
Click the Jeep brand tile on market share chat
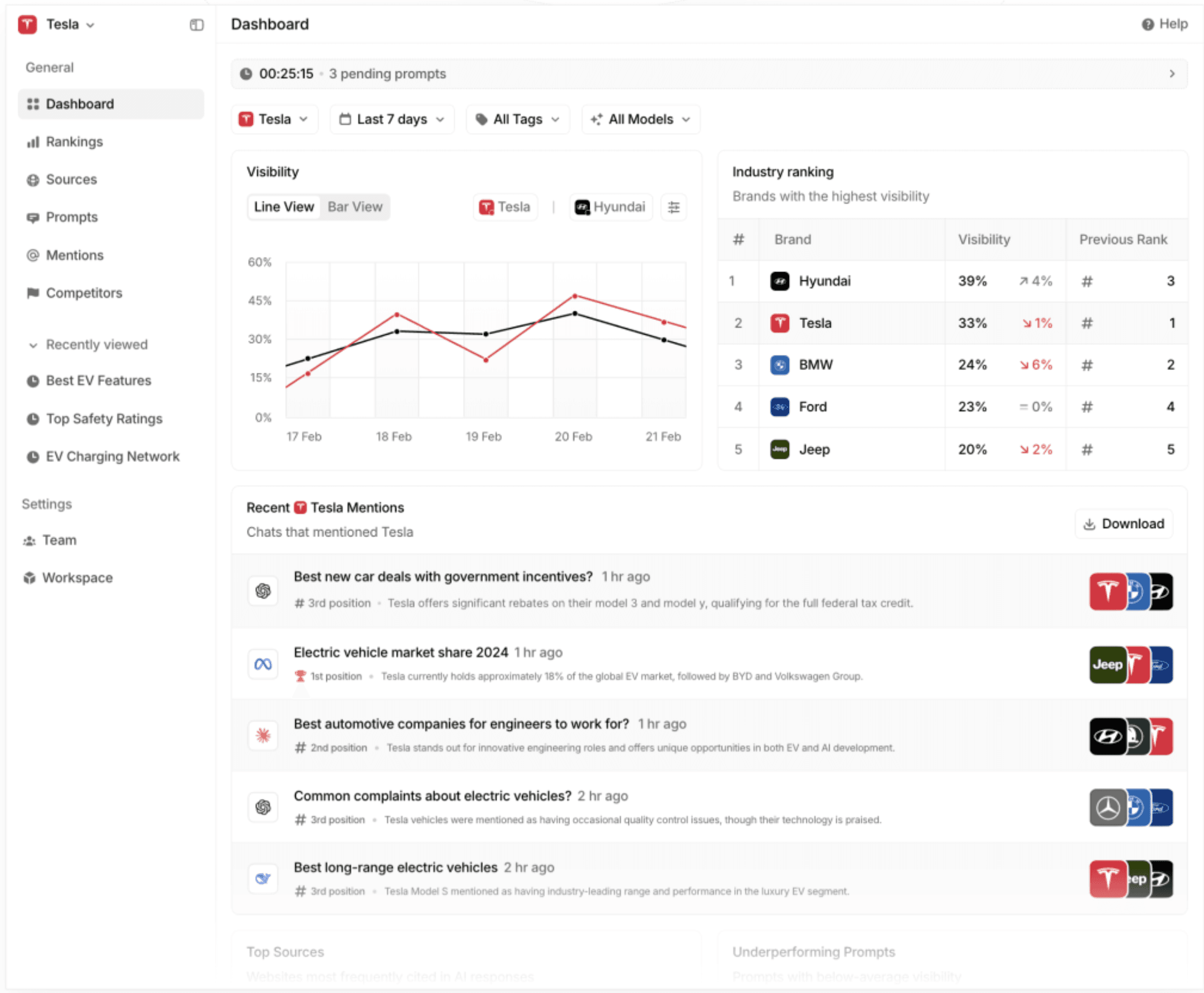pyautogui.click(x=1108, y=665)
